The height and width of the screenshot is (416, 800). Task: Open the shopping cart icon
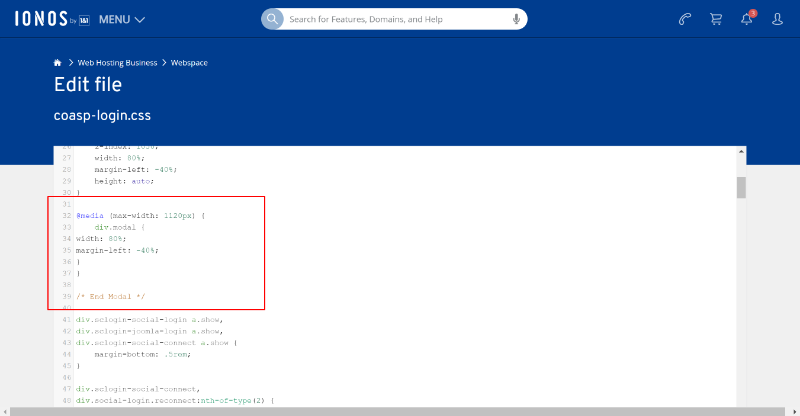716,19
